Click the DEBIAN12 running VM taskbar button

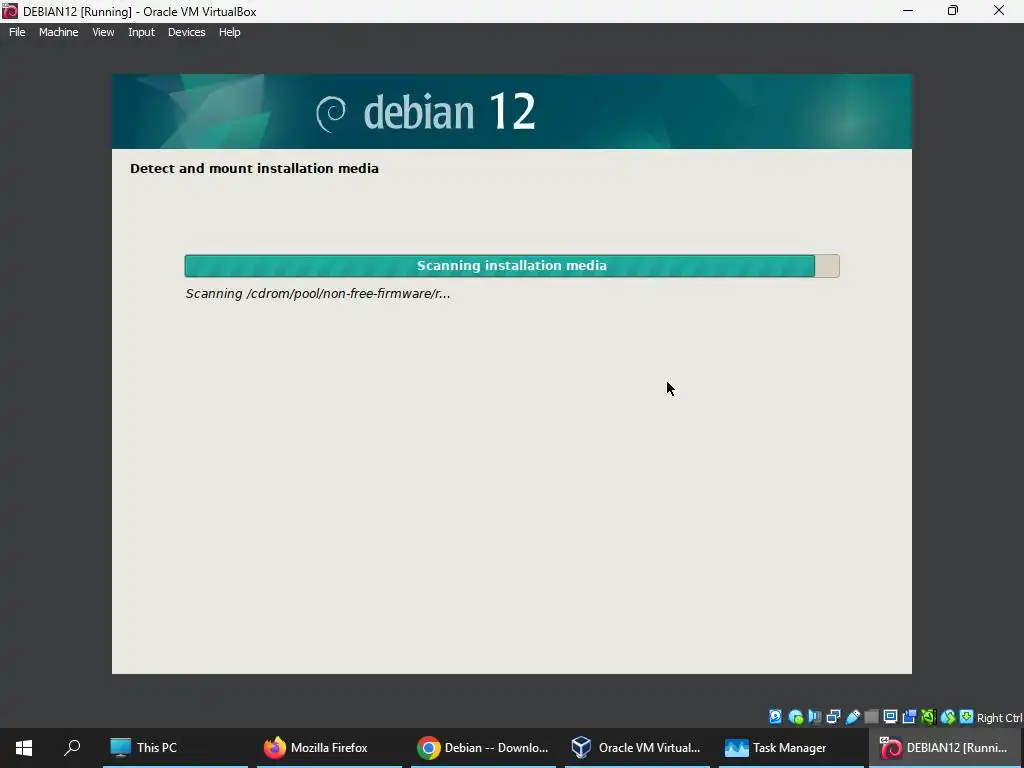(946, 748)
